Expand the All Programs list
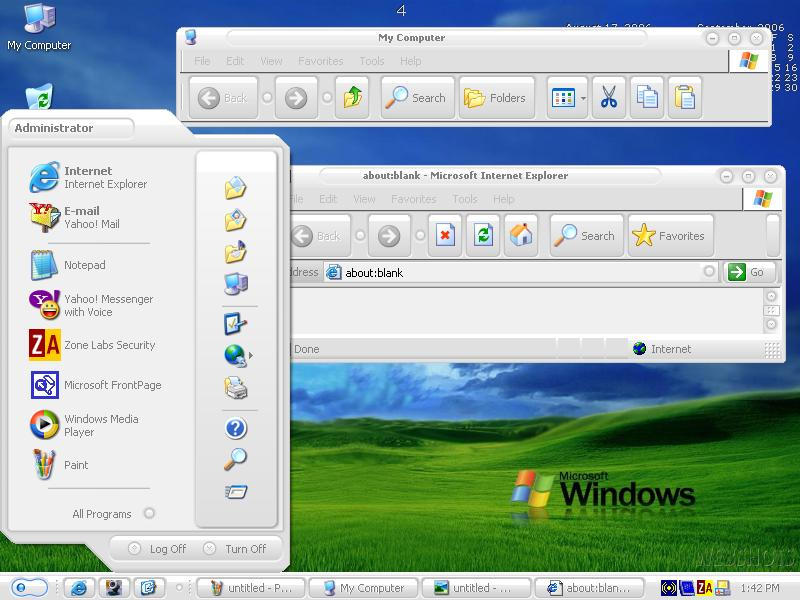The image size is (800, 600). click(113, 513)
